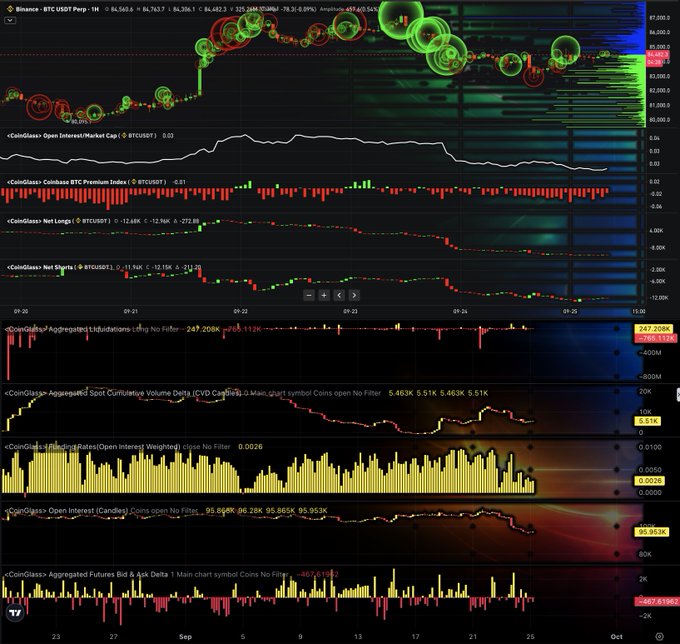Click the scroll right arrow button

[354, 296]
